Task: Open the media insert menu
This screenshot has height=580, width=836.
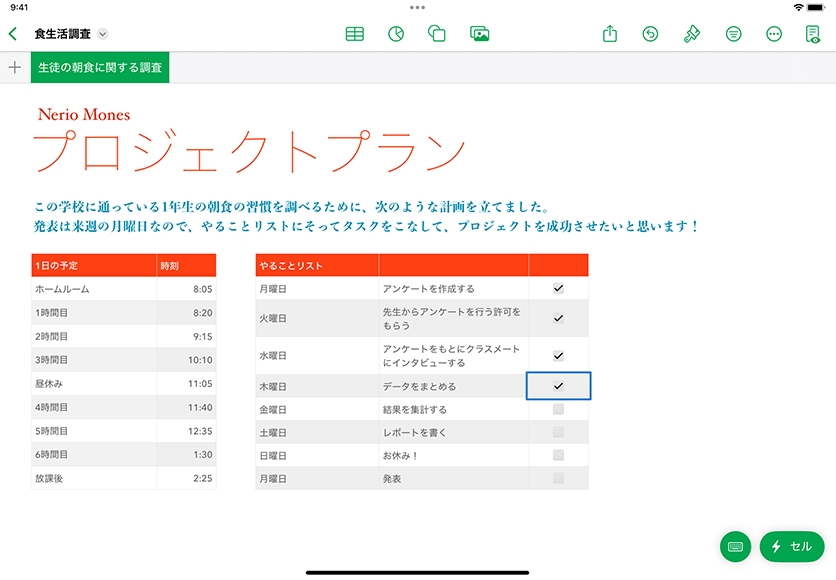Action: (x=479, y=34)
